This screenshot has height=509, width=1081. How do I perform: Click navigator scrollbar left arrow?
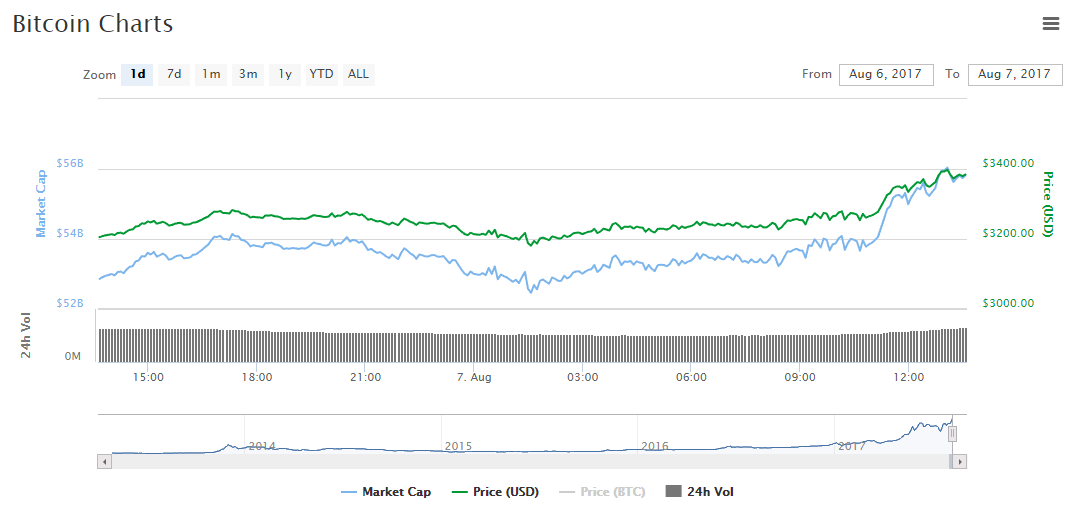pos(104,461)
